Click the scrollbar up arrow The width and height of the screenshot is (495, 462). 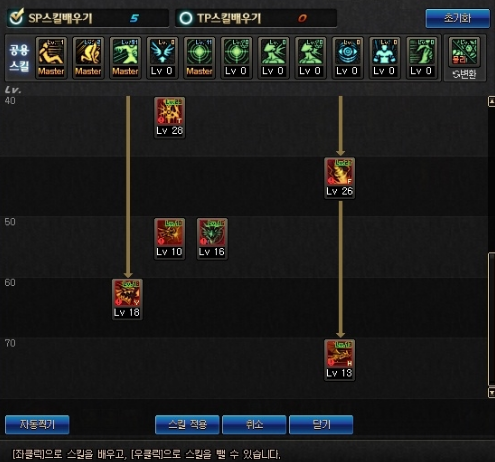click(491, 101)
